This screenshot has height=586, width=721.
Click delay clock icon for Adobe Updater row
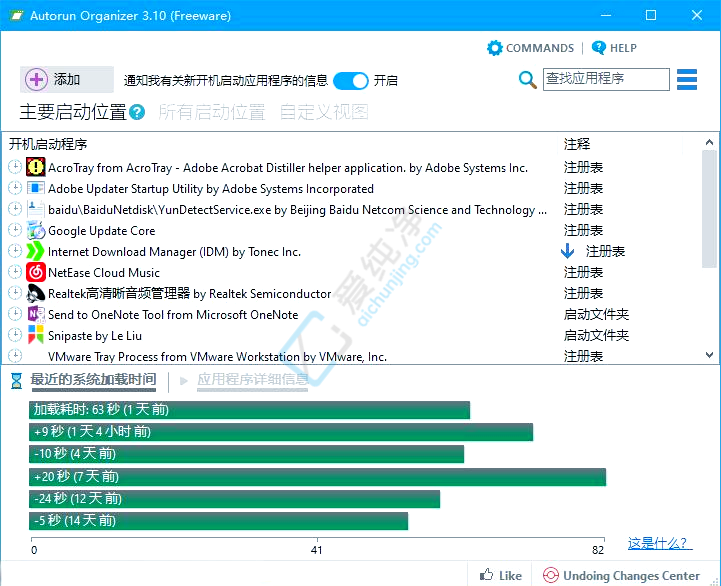[15, 188]
